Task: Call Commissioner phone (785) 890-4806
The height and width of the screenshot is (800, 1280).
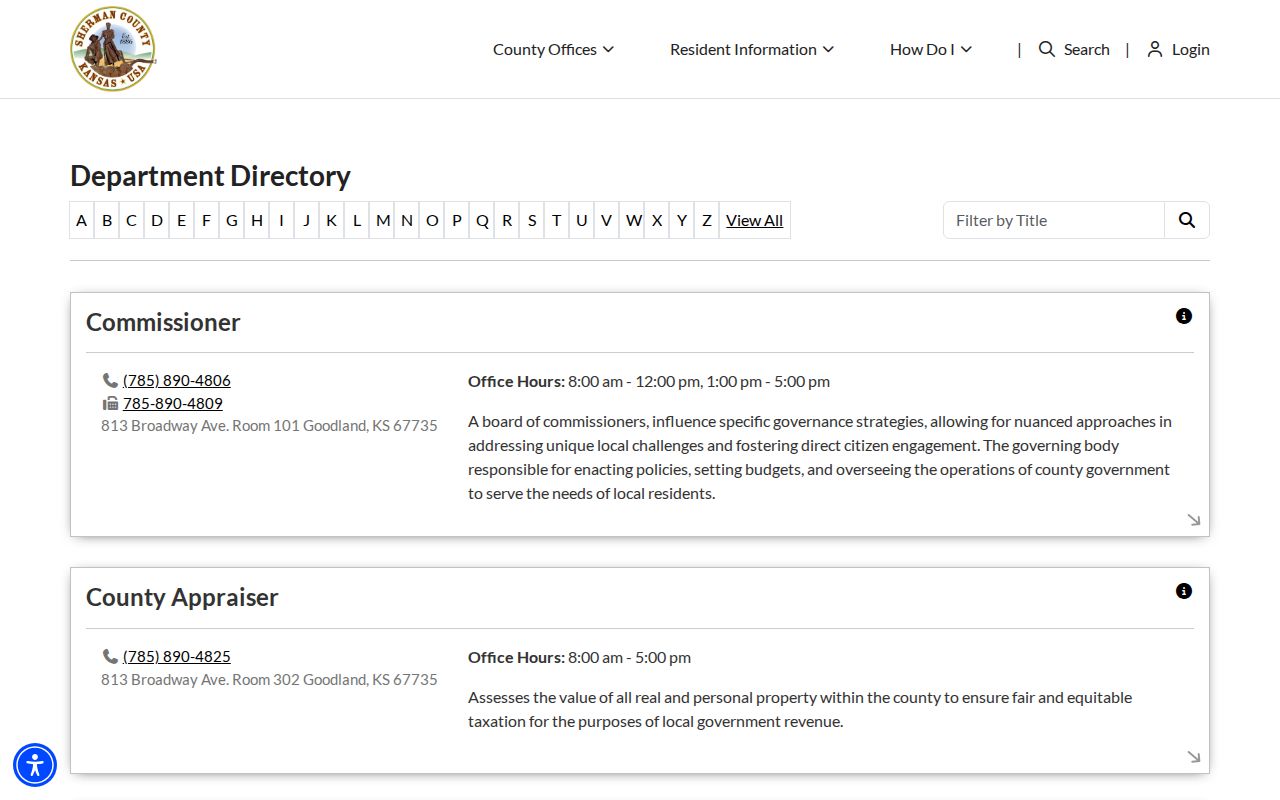Action: (x=177, y=380)
